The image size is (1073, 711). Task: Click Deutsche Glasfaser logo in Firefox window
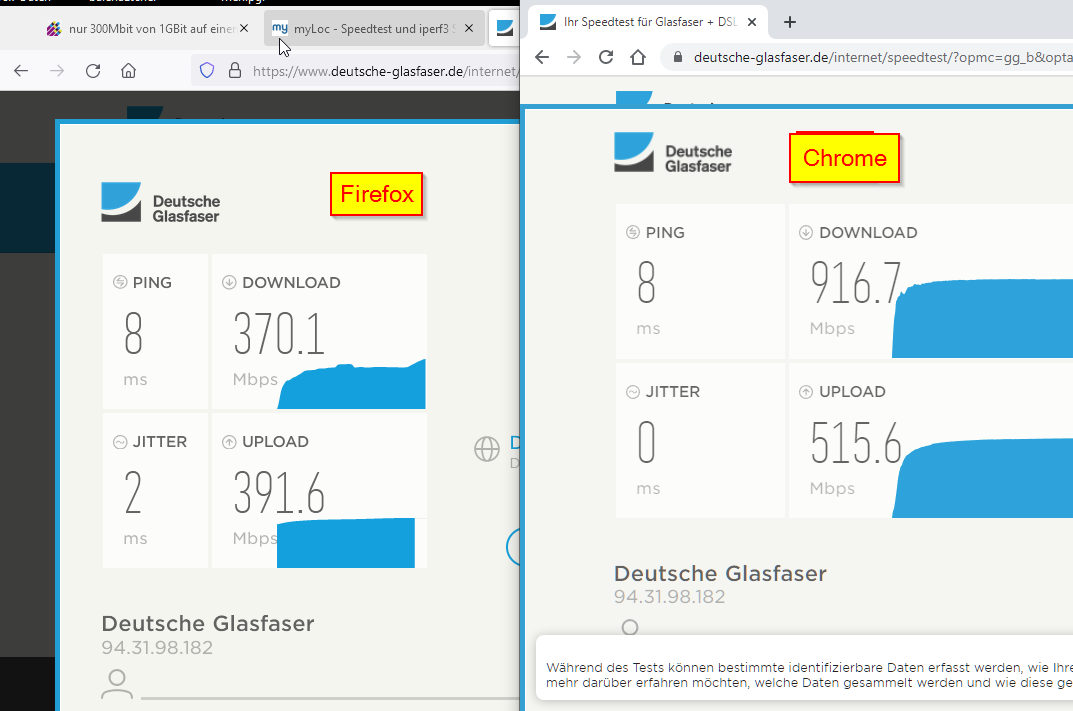click(x=161, y=202)
